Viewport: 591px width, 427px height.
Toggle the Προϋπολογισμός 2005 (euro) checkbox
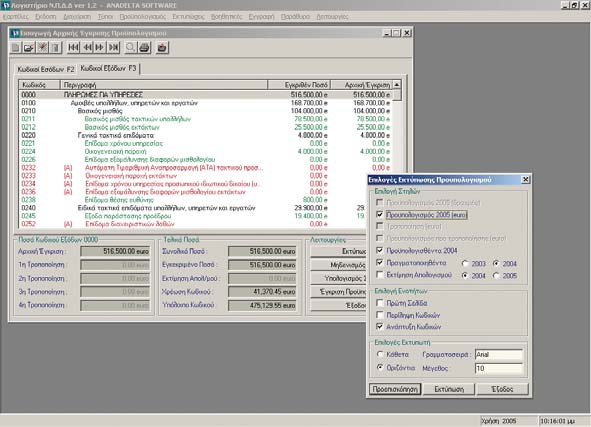coord(380,214)
